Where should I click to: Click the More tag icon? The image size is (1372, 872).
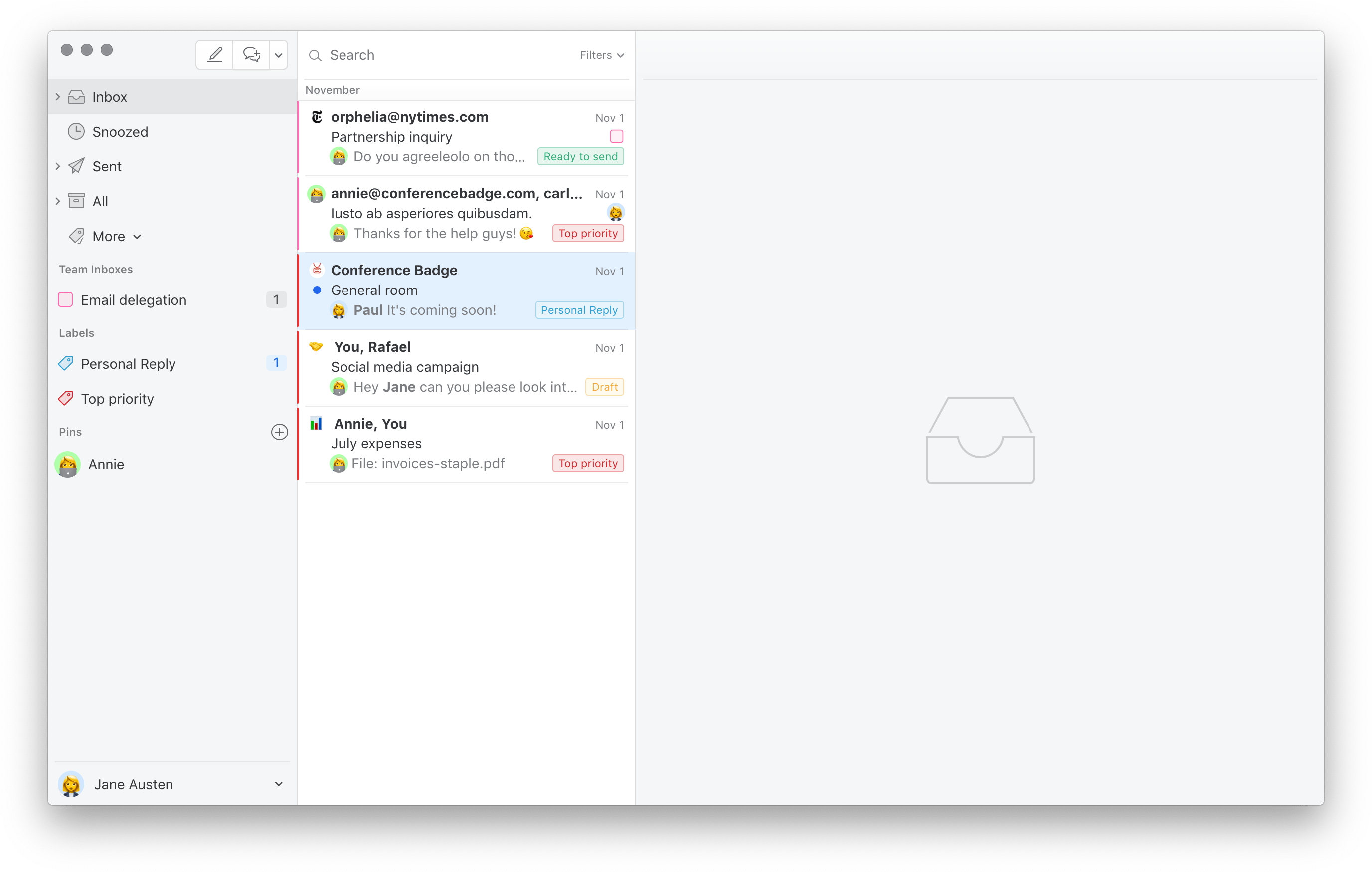click(x=76, y=236)
